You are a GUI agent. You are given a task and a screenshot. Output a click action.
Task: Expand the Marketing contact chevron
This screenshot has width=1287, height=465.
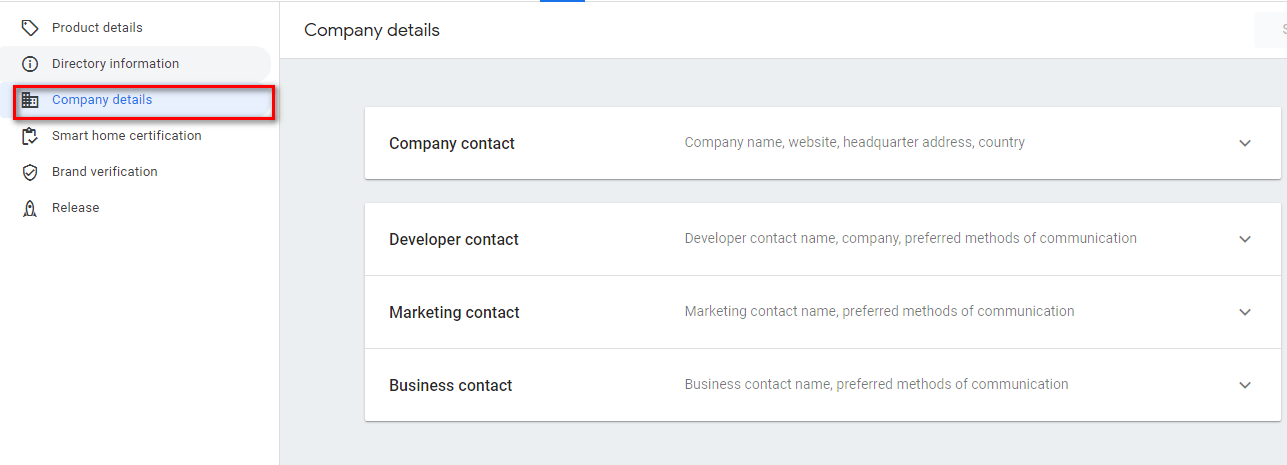(1245, 312)
